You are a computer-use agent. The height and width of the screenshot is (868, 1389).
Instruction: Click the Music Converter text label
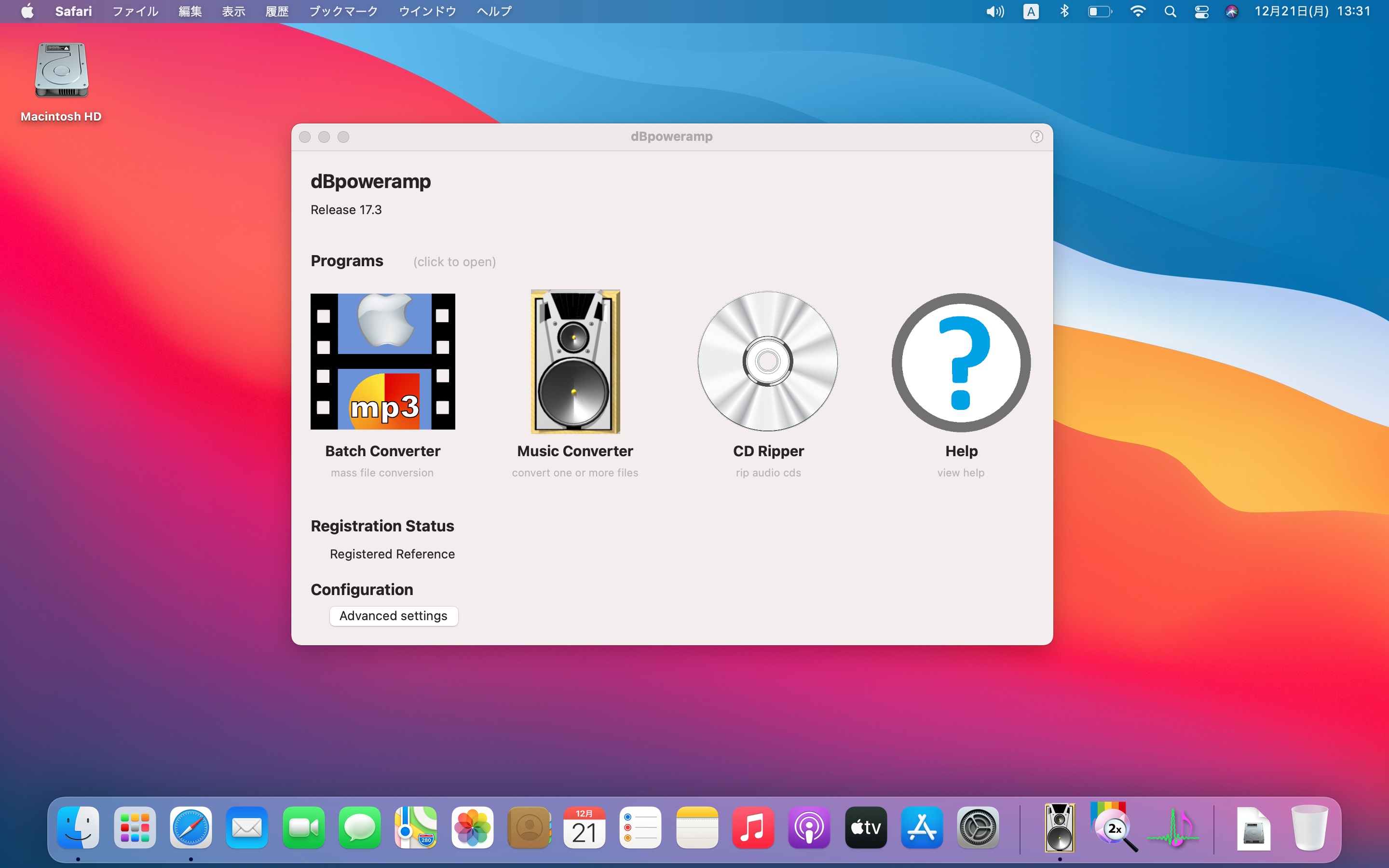coord(574,451)
